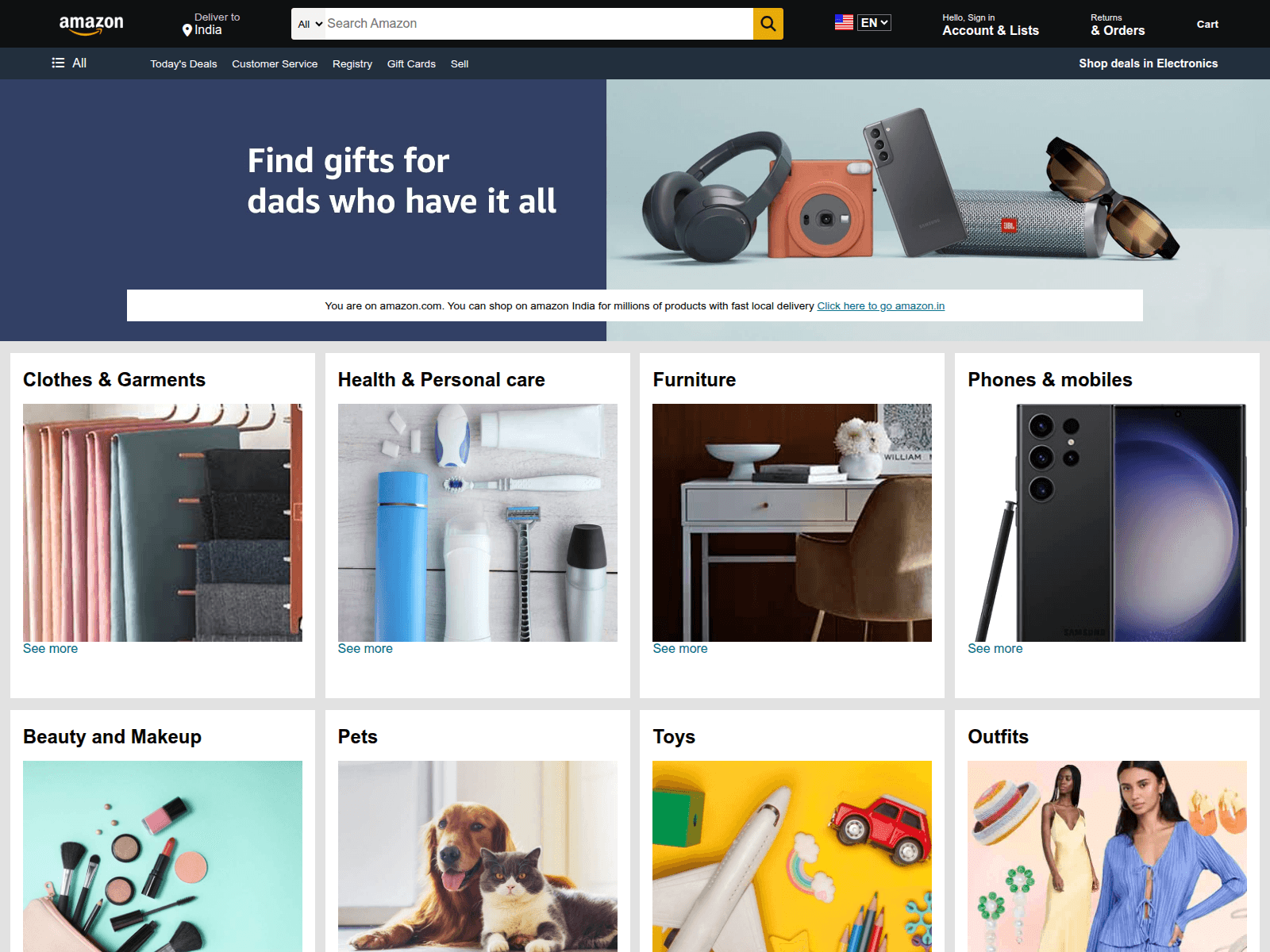Viewport: 1270px width, 952px height.
Task: Open the Cart
Action: (1207, 25)
